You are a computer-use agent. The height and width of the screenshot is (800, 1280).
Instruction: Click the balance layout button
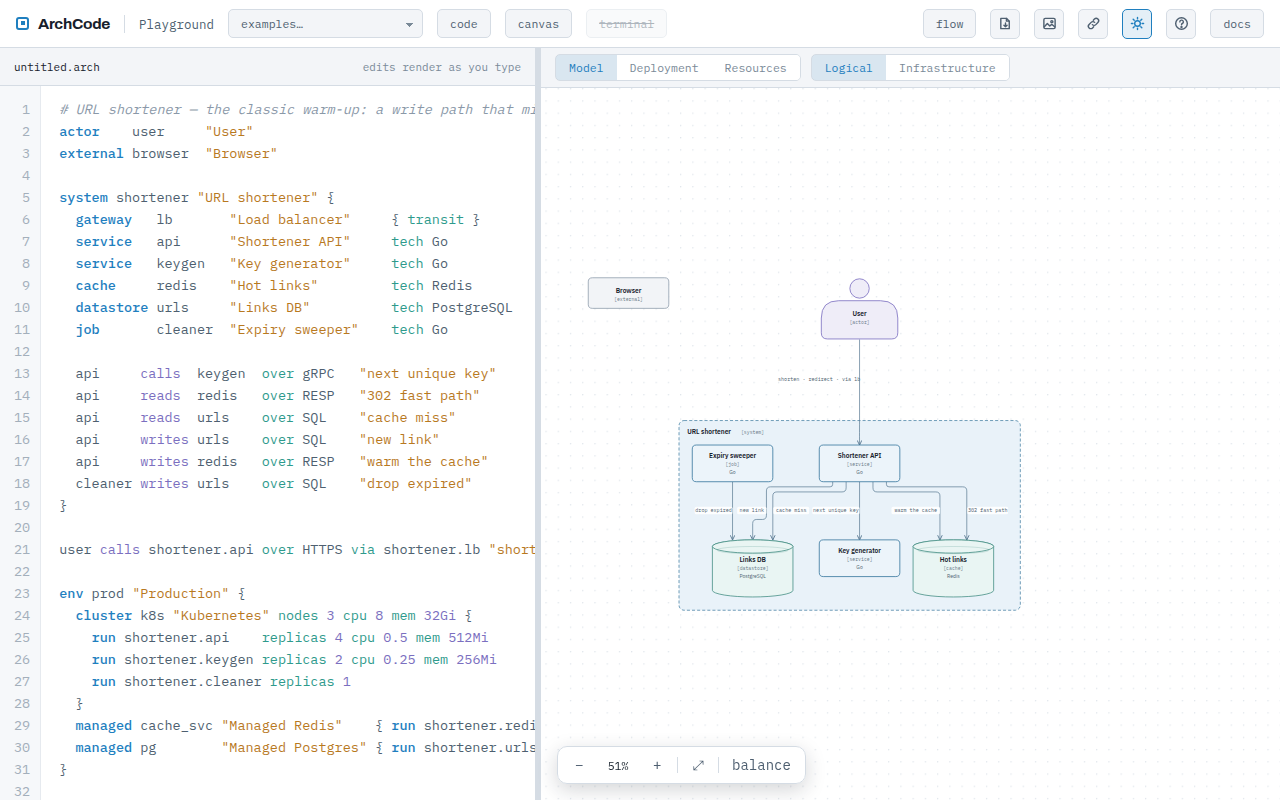(x=761, y=766)
